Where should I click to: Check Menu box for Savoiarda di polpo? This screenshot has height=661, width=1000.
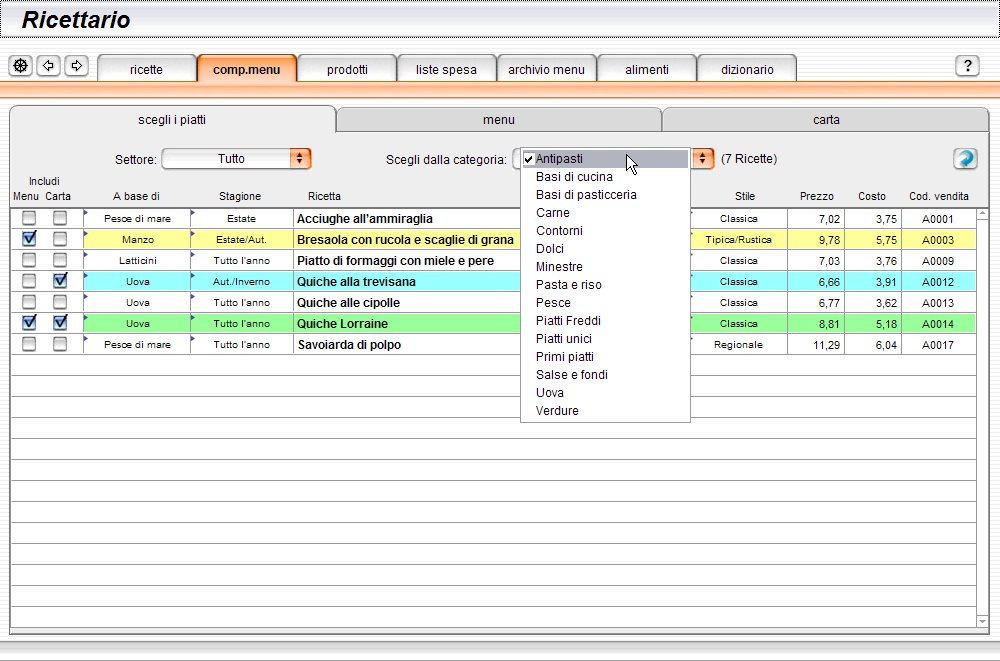[x=29, y=345]
